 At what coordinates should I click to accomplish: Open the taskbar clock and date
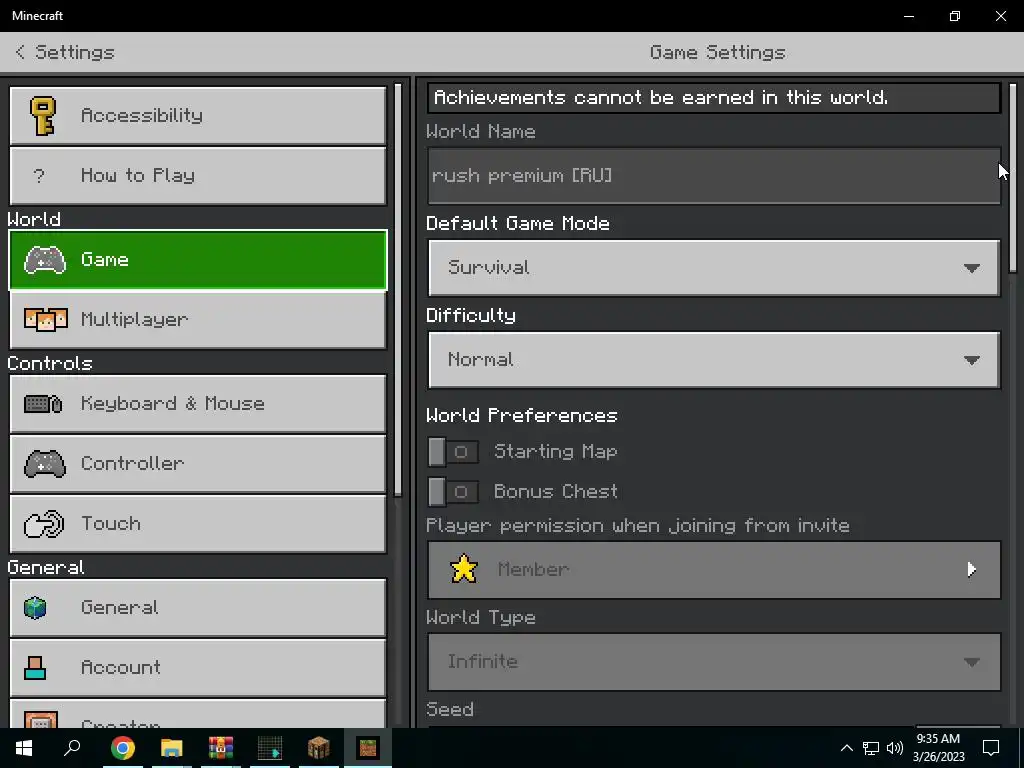pos(938,748)
